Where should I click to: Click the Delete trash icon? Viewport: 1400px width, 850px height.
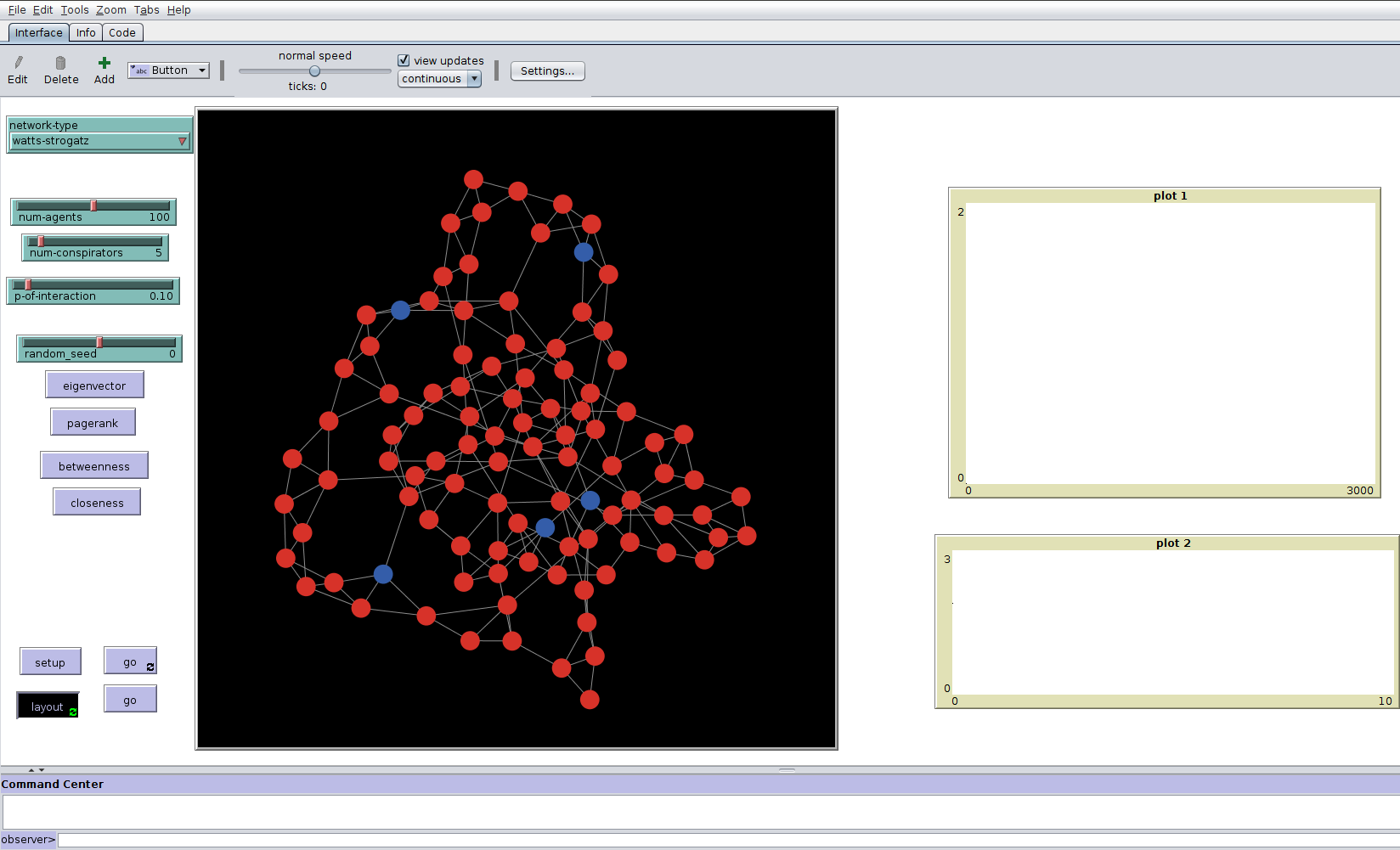pos(60,63)
